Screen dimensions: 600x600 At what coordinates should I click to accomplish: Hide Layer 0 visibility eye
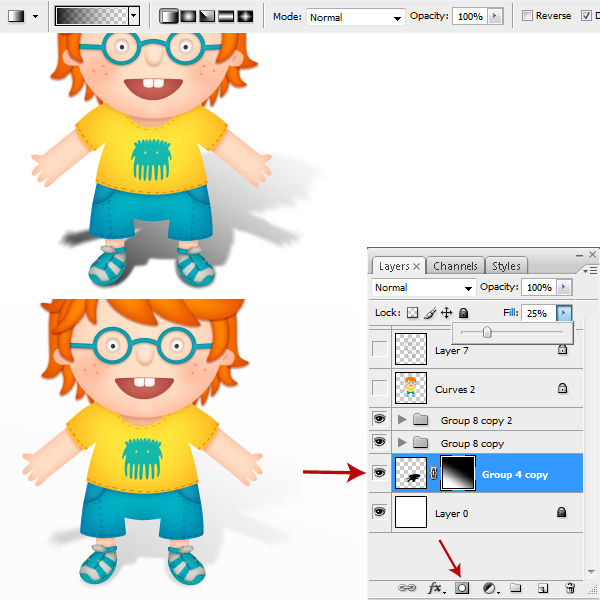click(x=380, y=512)
